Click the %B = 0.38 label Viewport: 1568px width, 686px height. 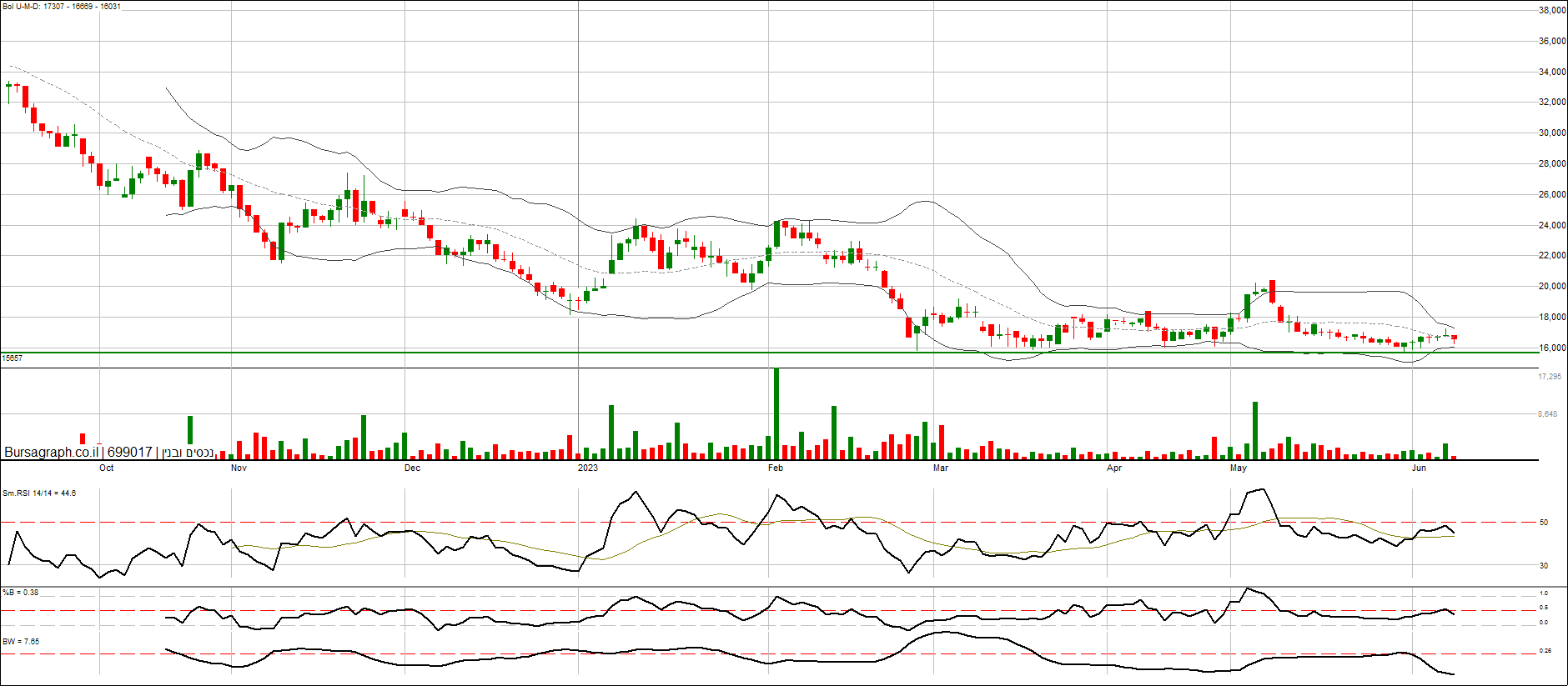pyautogui.click(x=21, y=593)
